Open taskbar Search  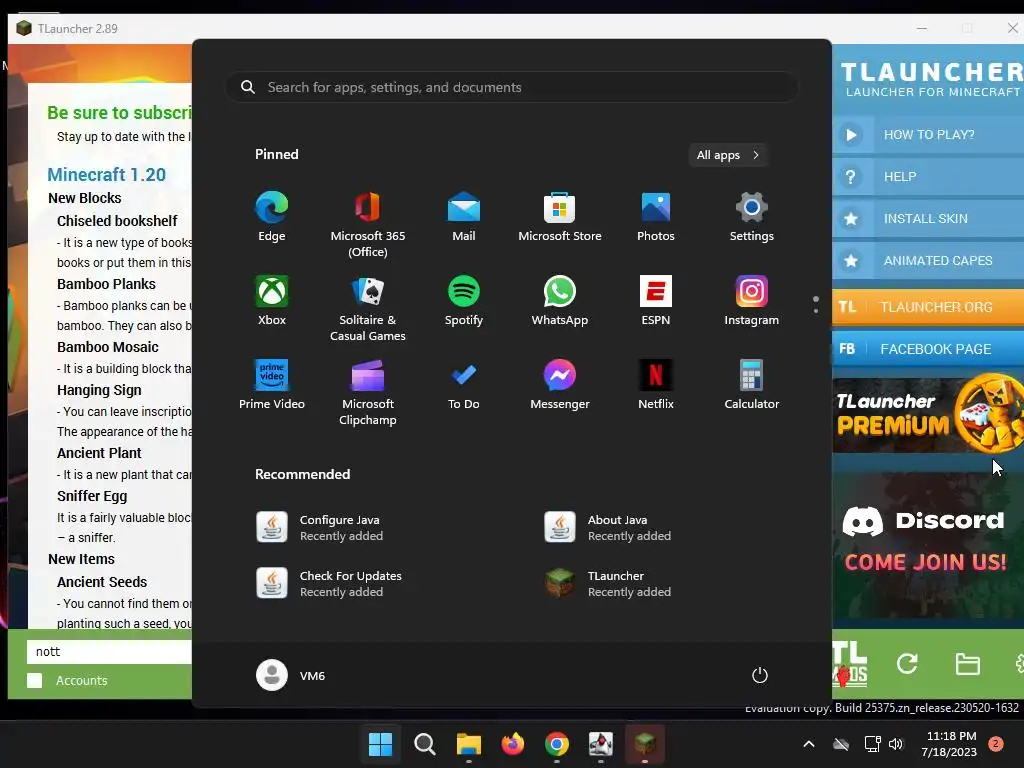click(x=424, y=744)
